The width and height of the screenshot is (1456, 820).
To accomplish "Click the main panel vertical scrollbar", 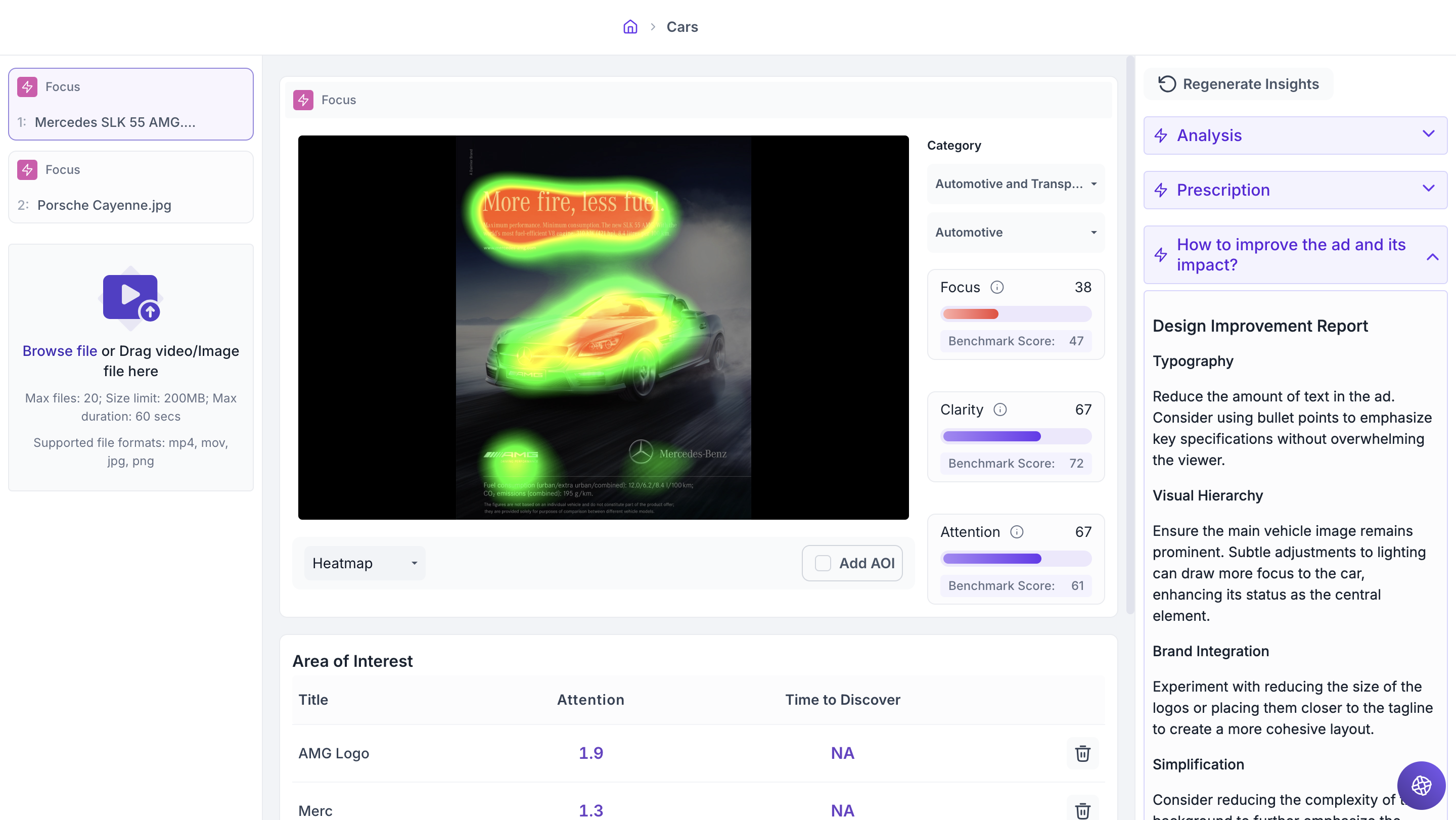I will (x=1130, y=335).
